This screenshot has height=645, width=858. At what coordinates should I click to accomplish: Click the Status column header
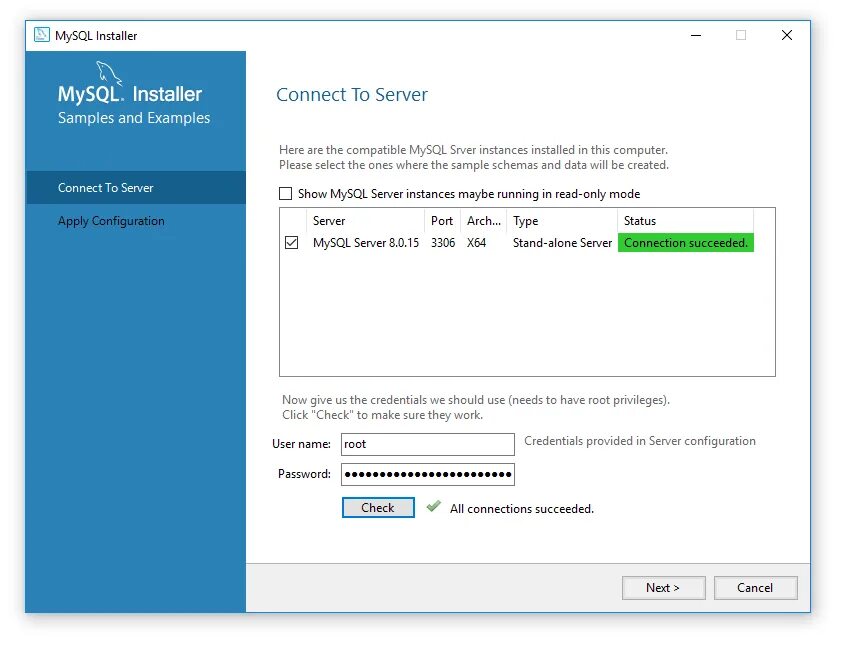(686, 221)
